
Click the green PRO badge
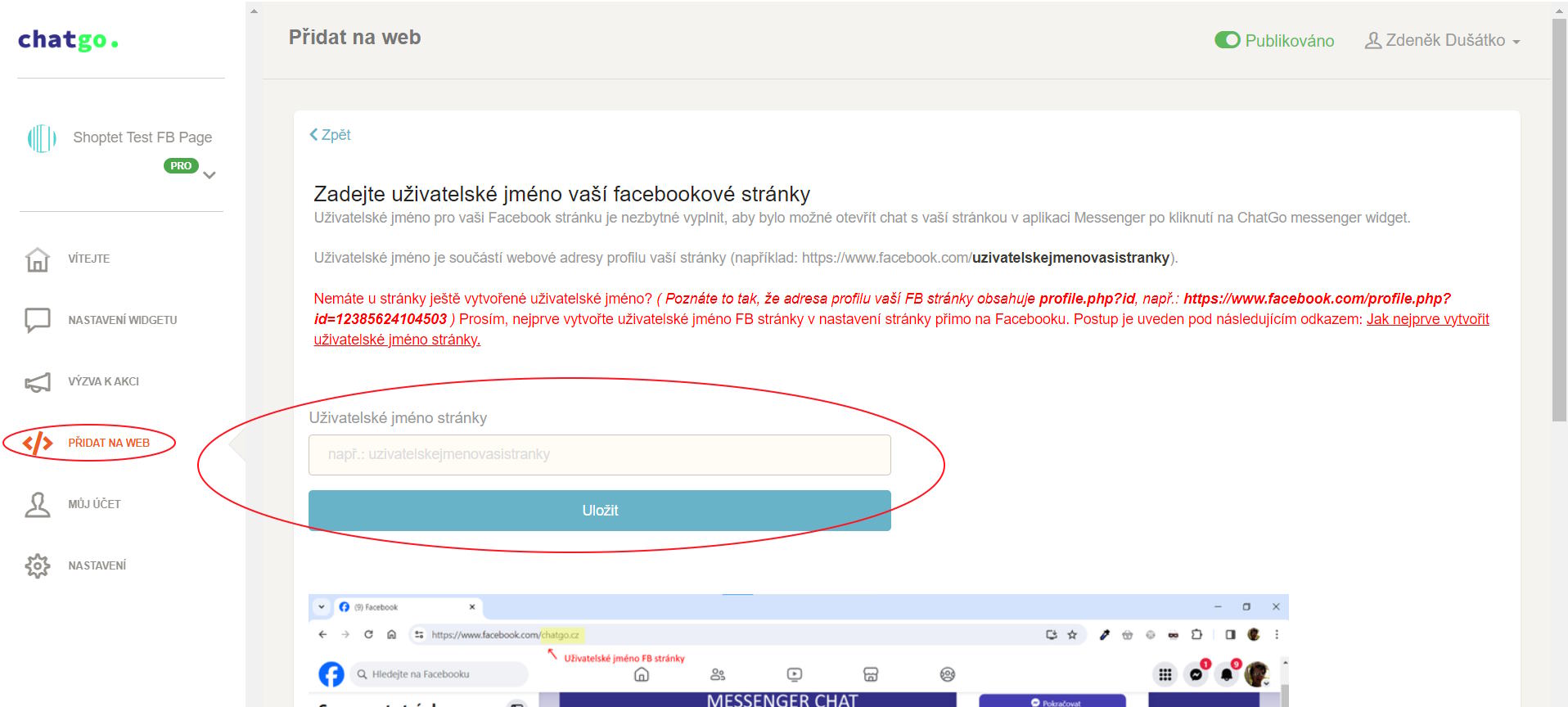coord(181,165)
